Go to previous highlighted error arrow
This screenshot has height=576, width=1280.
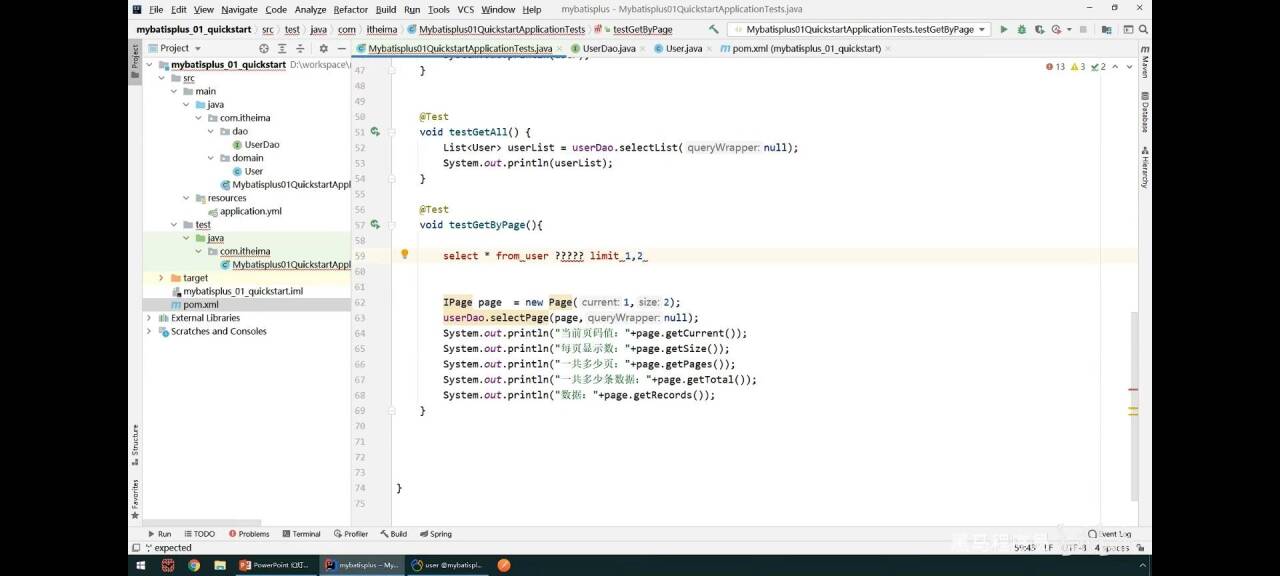(x=1115, y=67)
